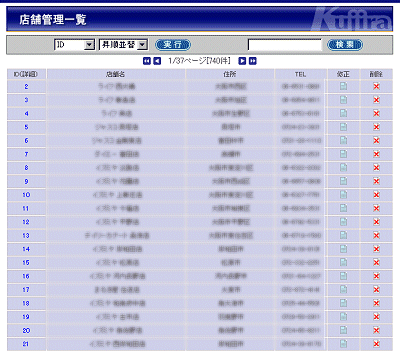This screenshot has height=361, width=400.
Task: Edit the store with ID 21
Action: click(343, 344)
